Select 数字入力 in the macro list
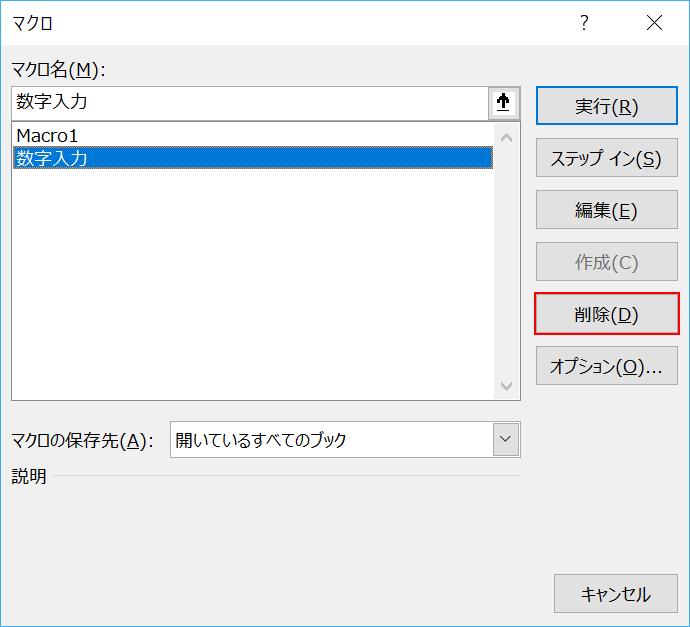Image resolution: width=690 pixels, height=627 pixels. (x=253, y=158)
